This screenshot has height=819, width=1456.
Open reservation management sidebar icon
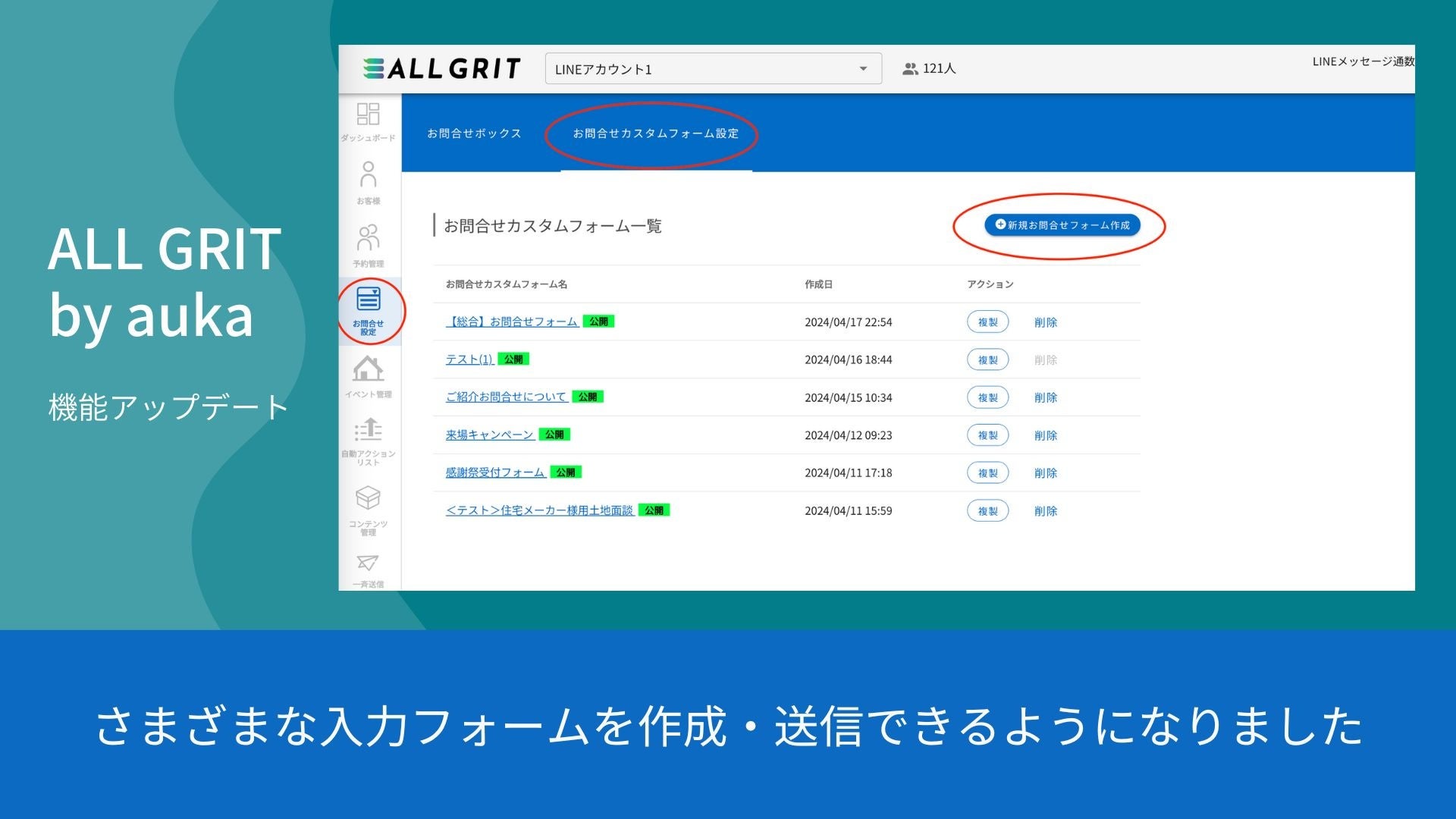coord(368,239)
